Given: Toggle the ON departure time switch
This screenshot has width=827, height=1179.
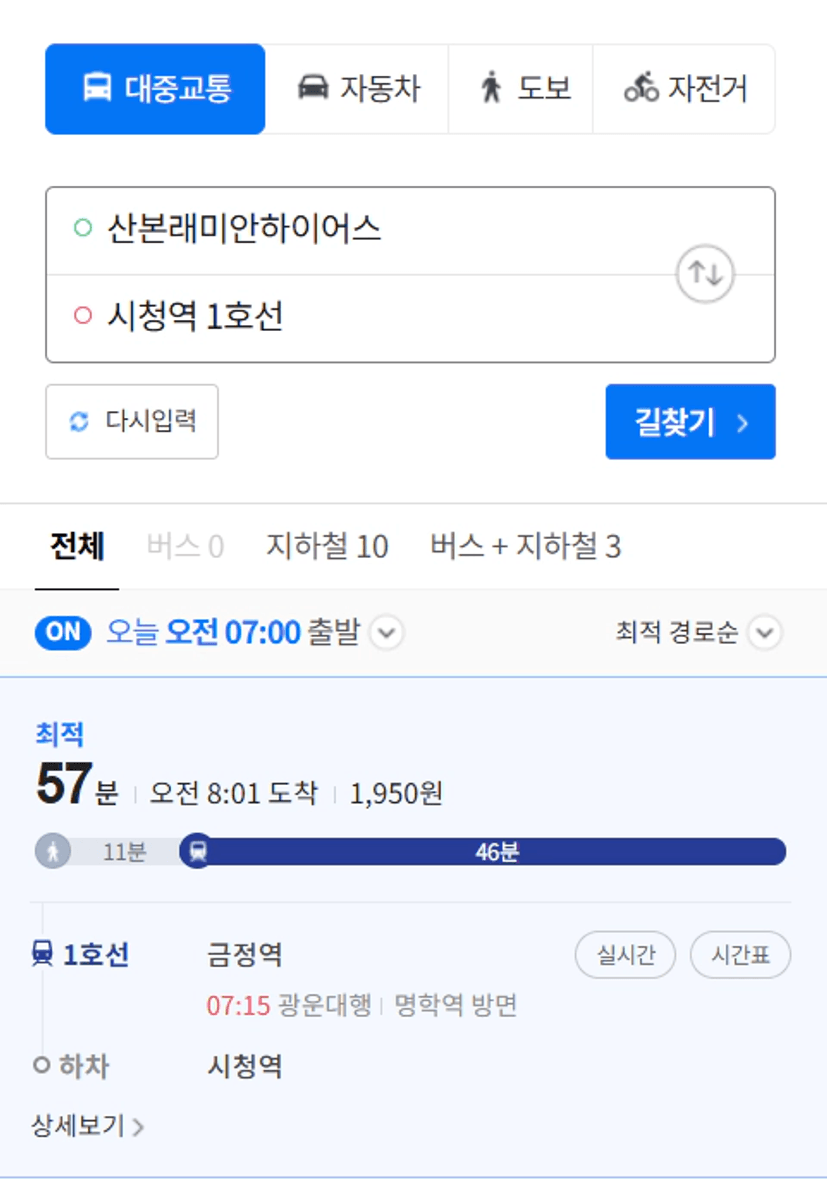Looking at the screenshot, I should coord(63,632).
